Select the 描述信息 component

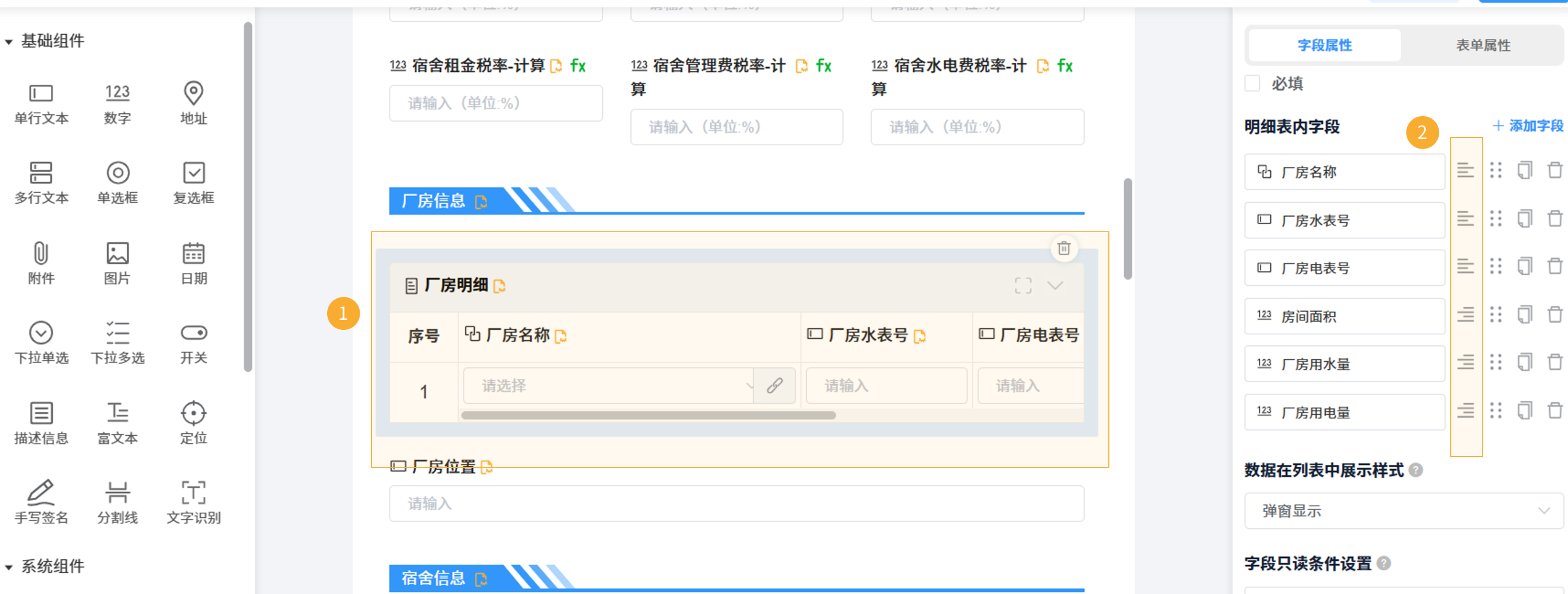tap(41, 423)
